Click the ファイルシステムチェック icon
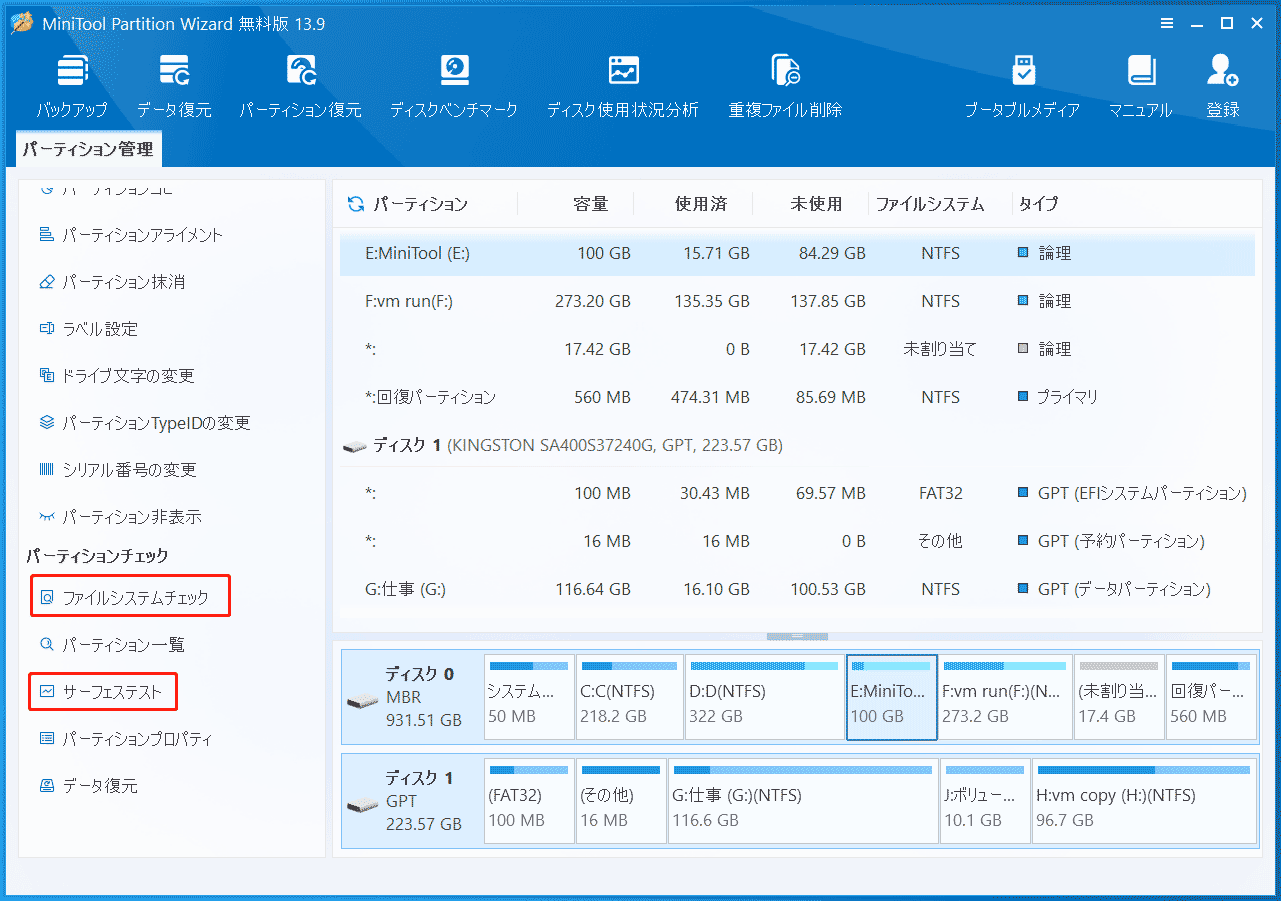This screenshot has width=1281, height=901. (46, 598)
